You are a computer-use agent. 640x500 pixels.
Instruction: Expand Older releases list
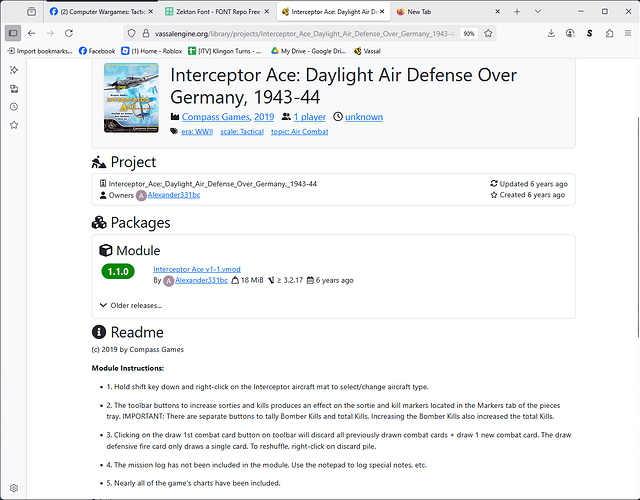[x=131, y=305]
